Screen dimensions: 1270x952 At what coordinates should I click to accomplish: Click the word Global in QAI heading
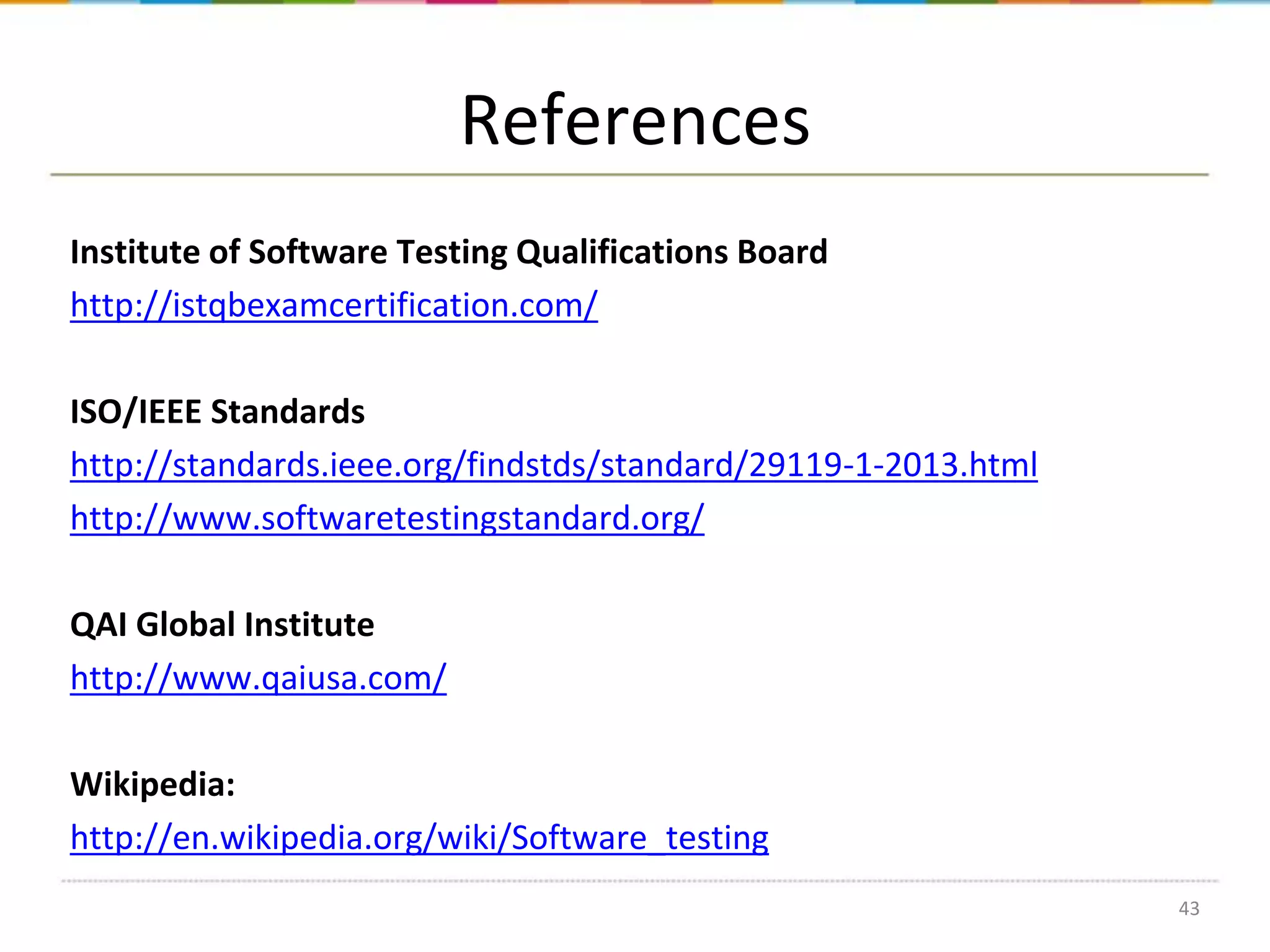(185, 625)
